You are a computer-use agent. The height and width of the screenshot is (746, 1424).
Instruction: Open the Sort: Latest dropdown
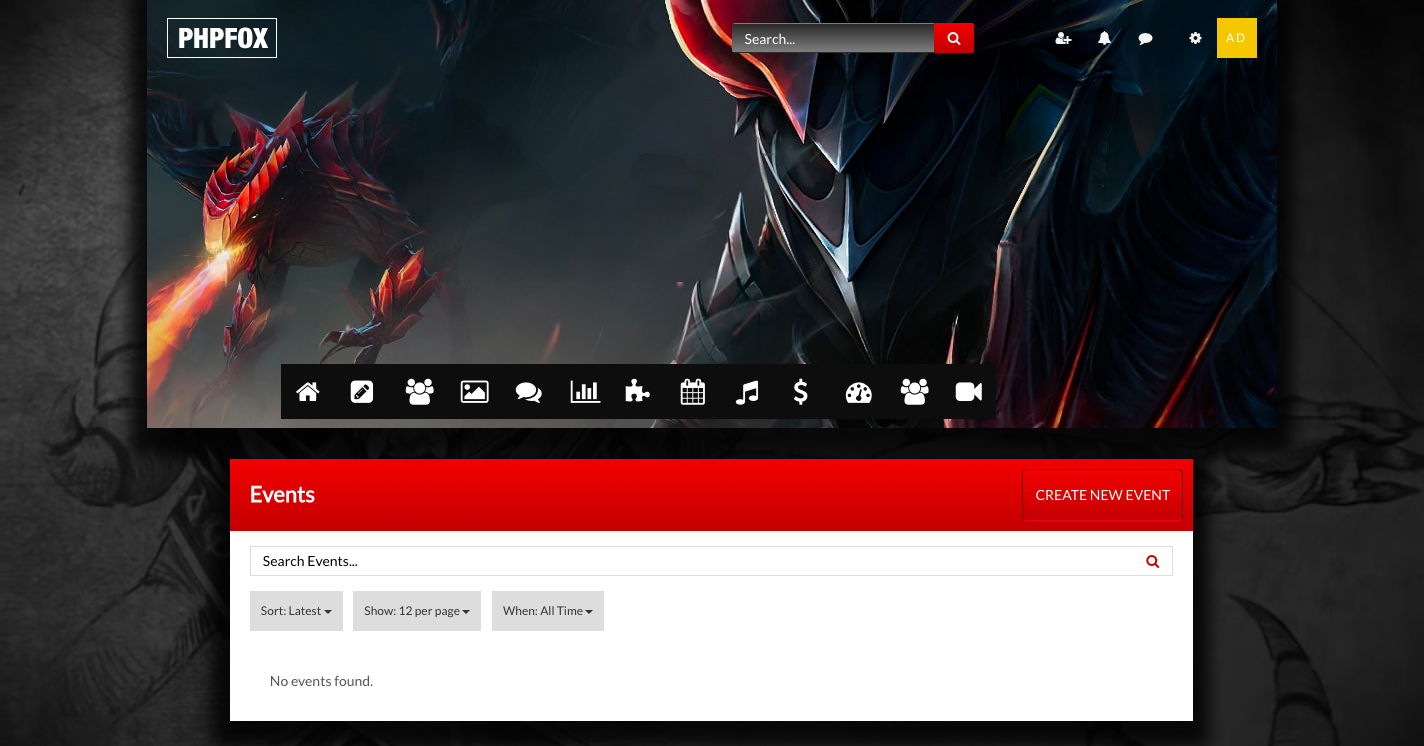pos(296,611)
